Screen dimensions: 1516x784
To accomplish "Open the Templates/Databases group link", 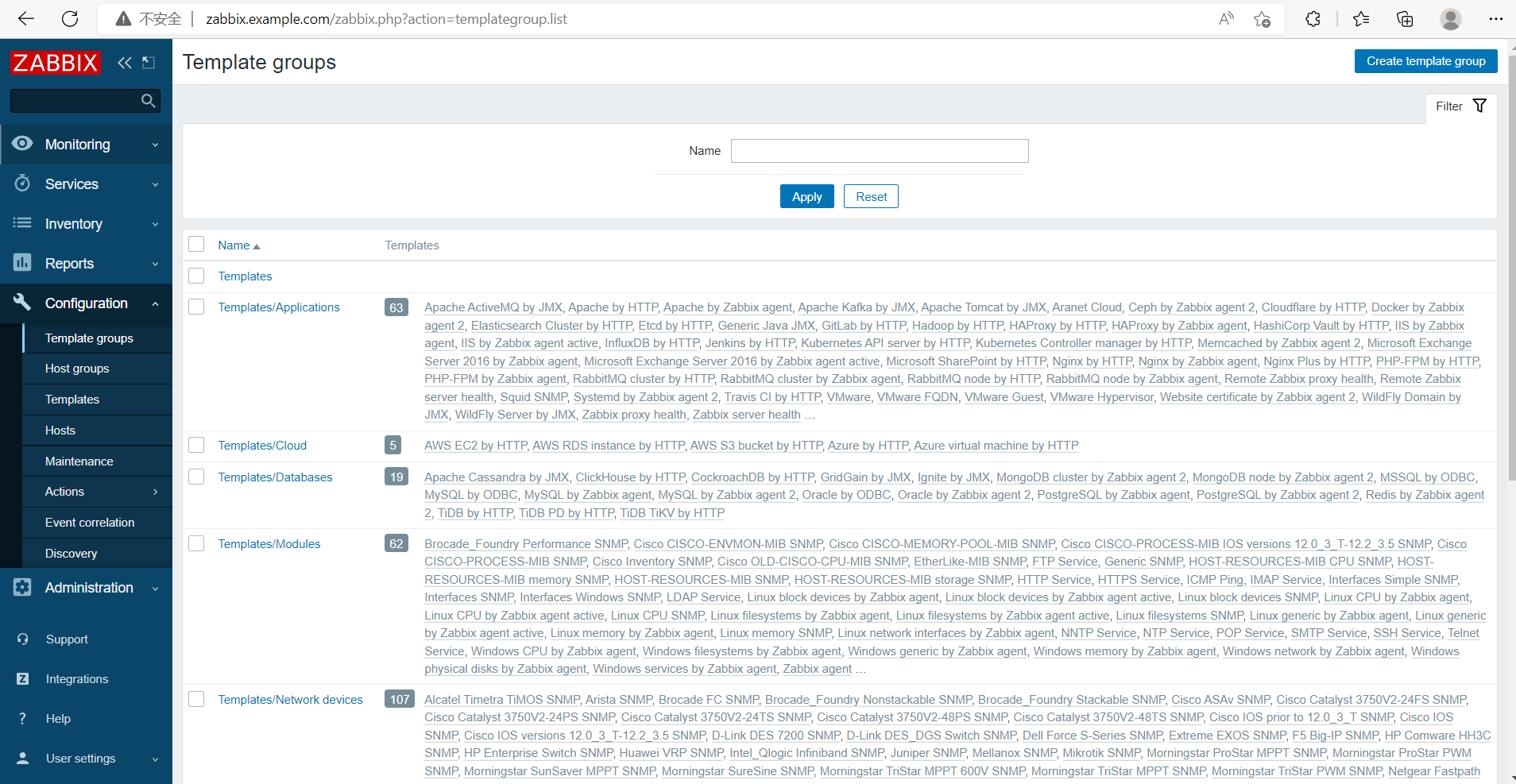I will click(x=275, y=477).
